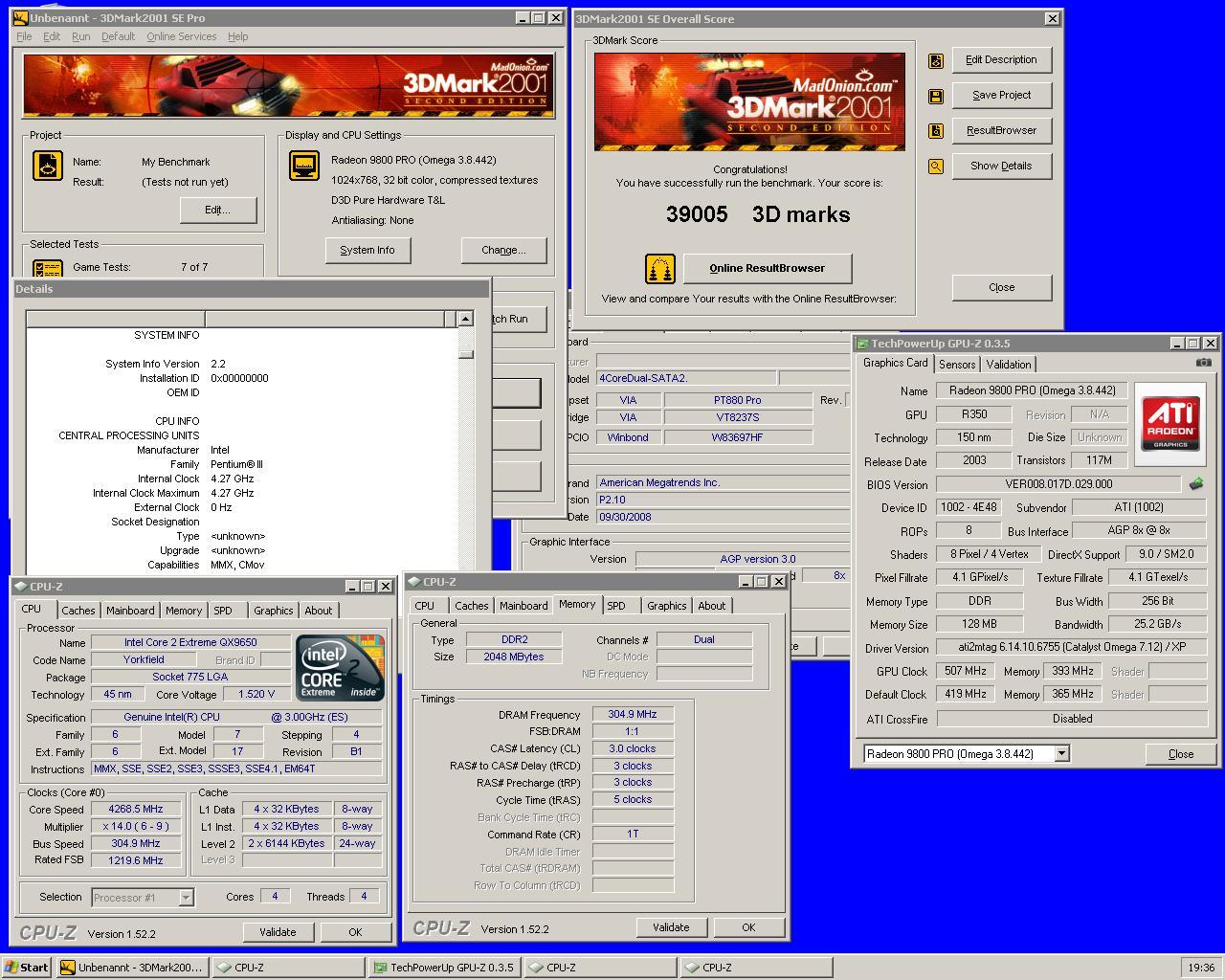Click the Change... display settings button
Screen dimensions: 1225x980
[x=503, y=251]
